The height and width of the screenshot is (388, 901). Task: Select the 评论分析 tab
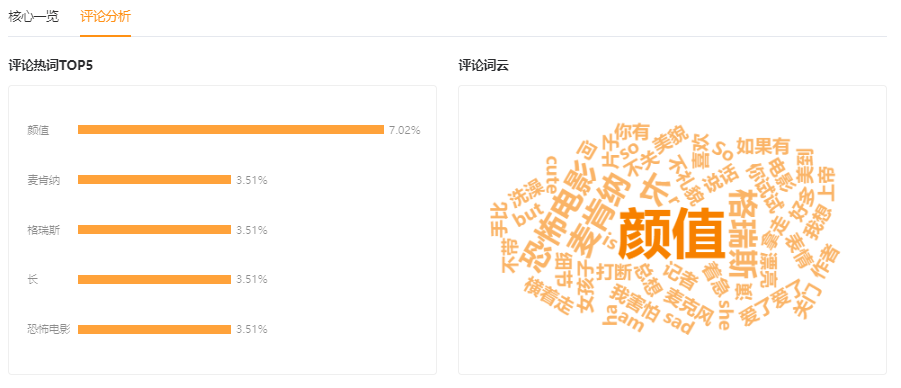click(105, 16)
